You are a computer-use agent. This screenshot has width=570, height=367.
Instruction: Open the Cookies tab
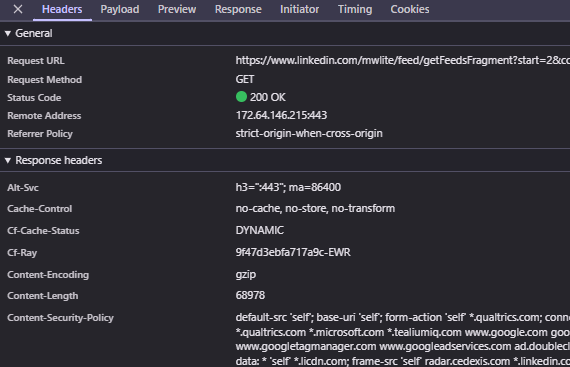pos(410,9)
